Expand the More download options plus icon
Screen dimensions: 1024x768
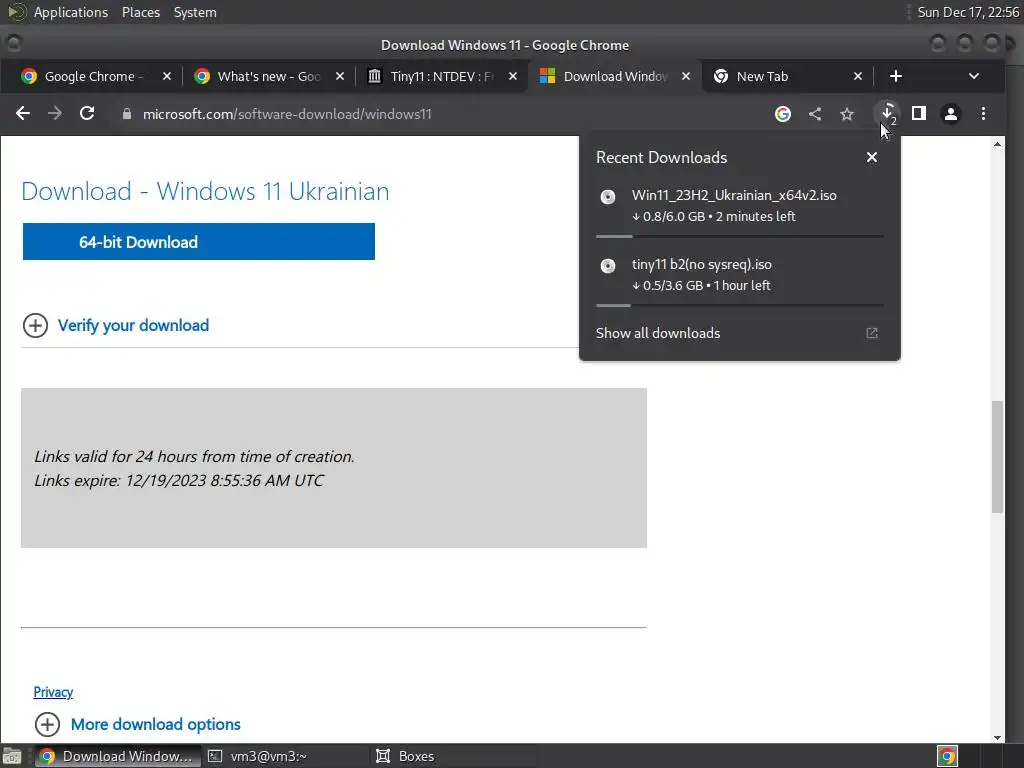[x=47, y=724]
